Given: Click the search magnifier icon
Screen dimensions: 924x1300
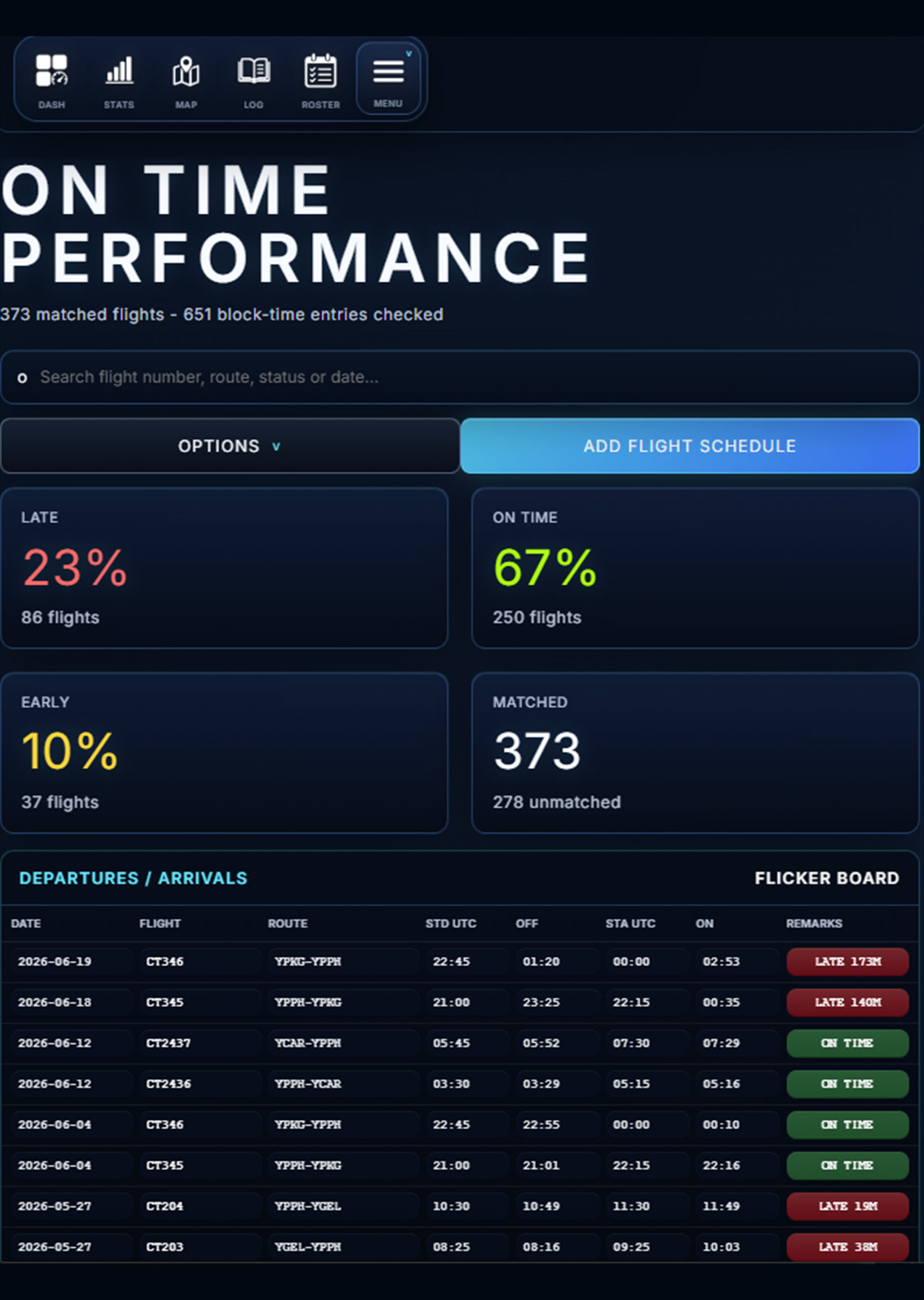Looking at the screenshot, I should (22, 378).
